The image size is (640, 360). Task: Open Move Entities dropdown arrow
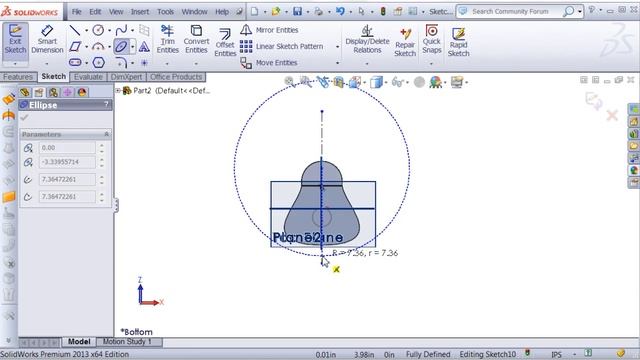pyautogui.click(x=338, y=63)
